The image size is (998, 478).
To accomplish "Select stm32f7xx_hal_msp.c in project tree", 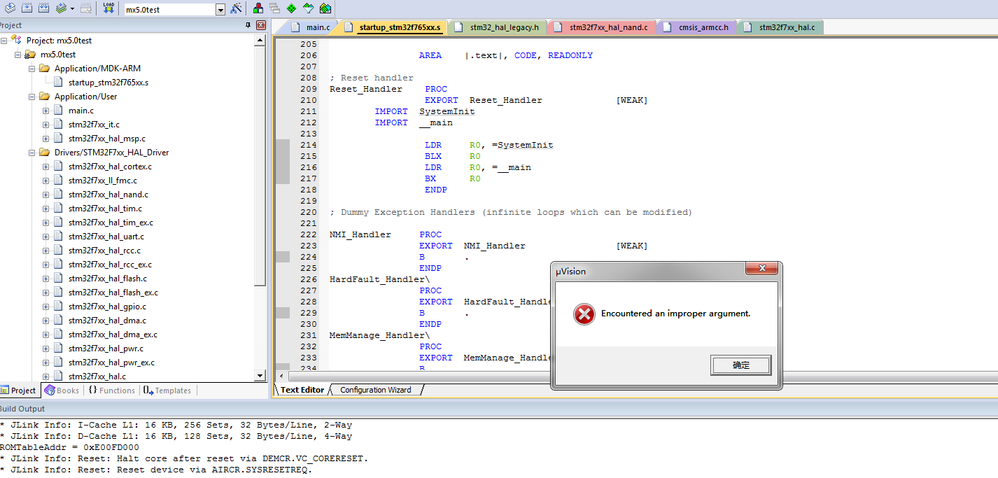I will (x=106, y=138).
